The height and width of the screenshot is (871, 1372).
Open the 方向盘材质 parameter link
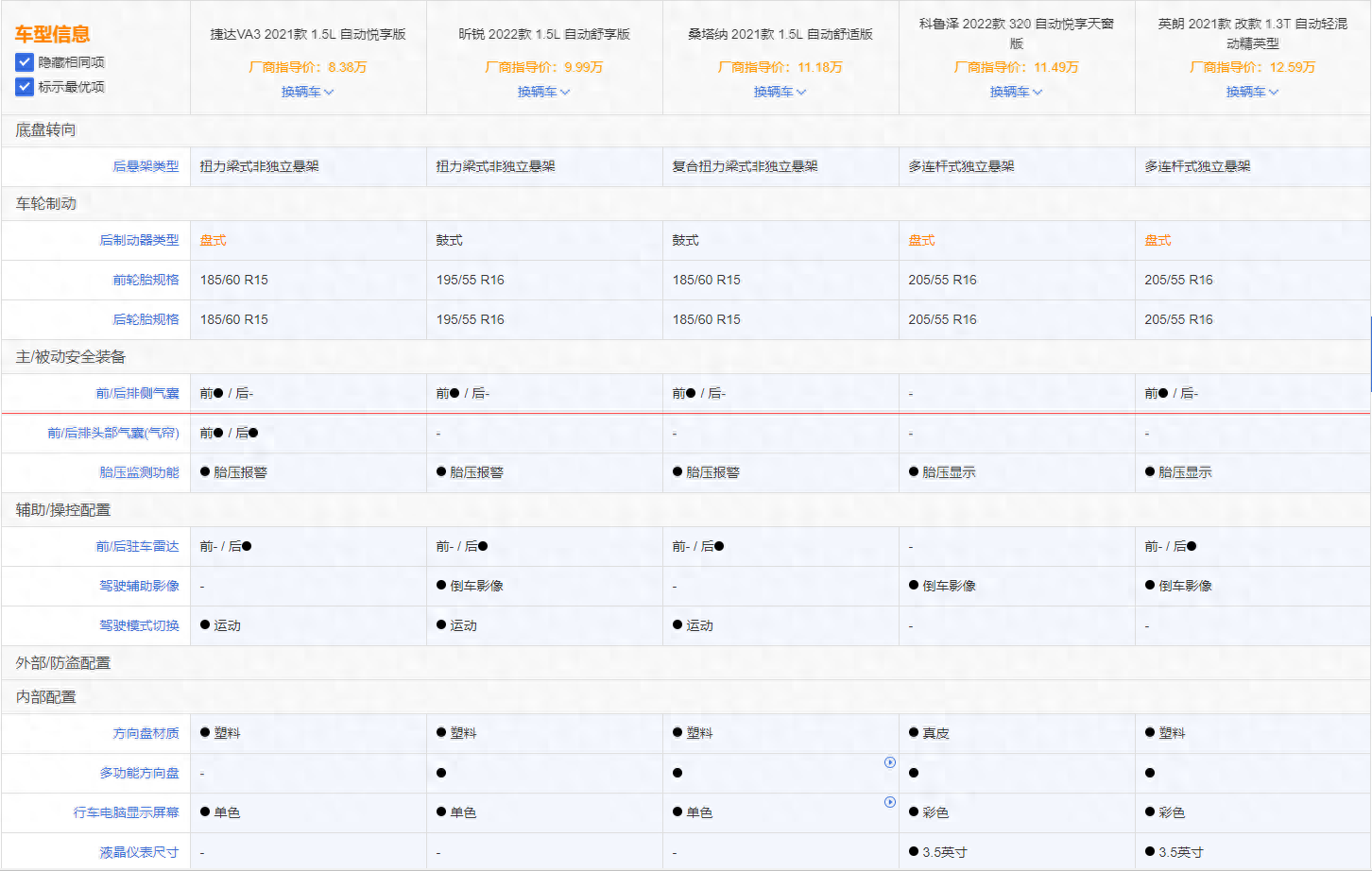[146, 733]
